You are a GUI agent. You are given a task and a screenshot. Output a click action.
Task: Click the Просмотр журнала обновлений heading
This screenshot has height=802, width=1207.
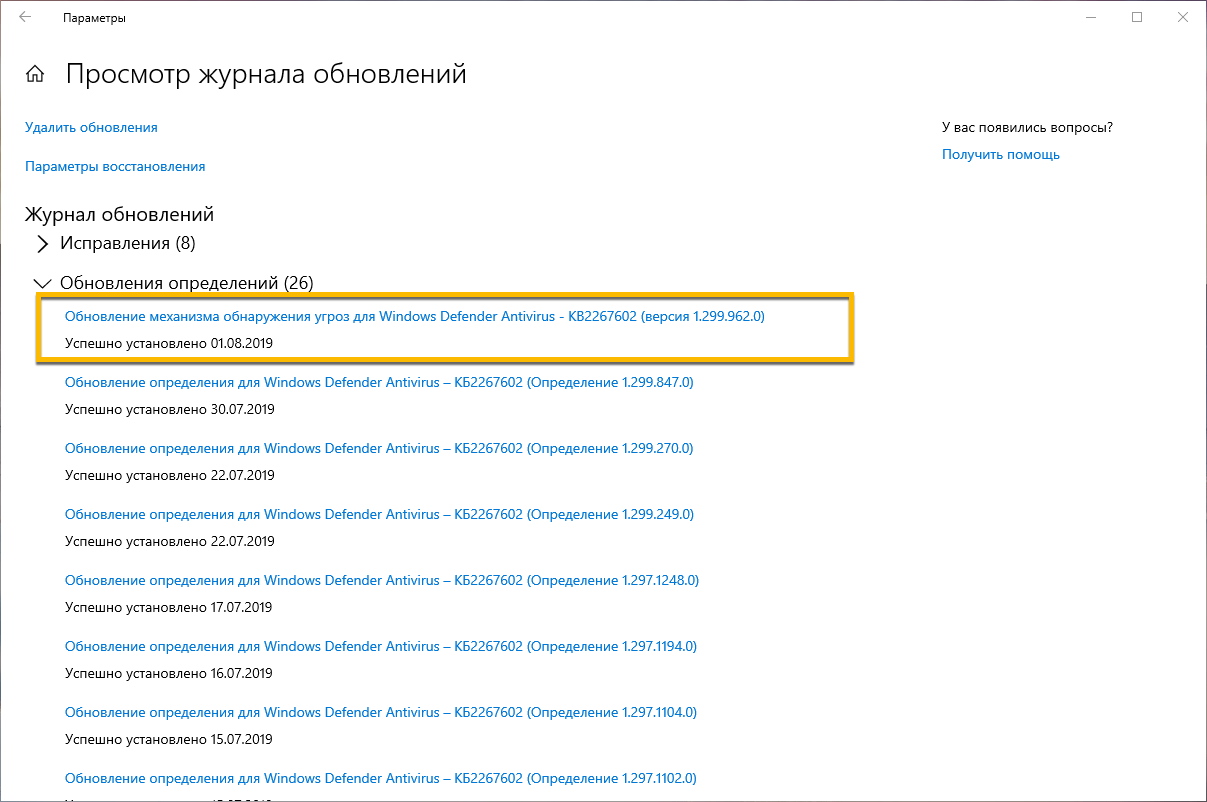(x=265, y=73)
